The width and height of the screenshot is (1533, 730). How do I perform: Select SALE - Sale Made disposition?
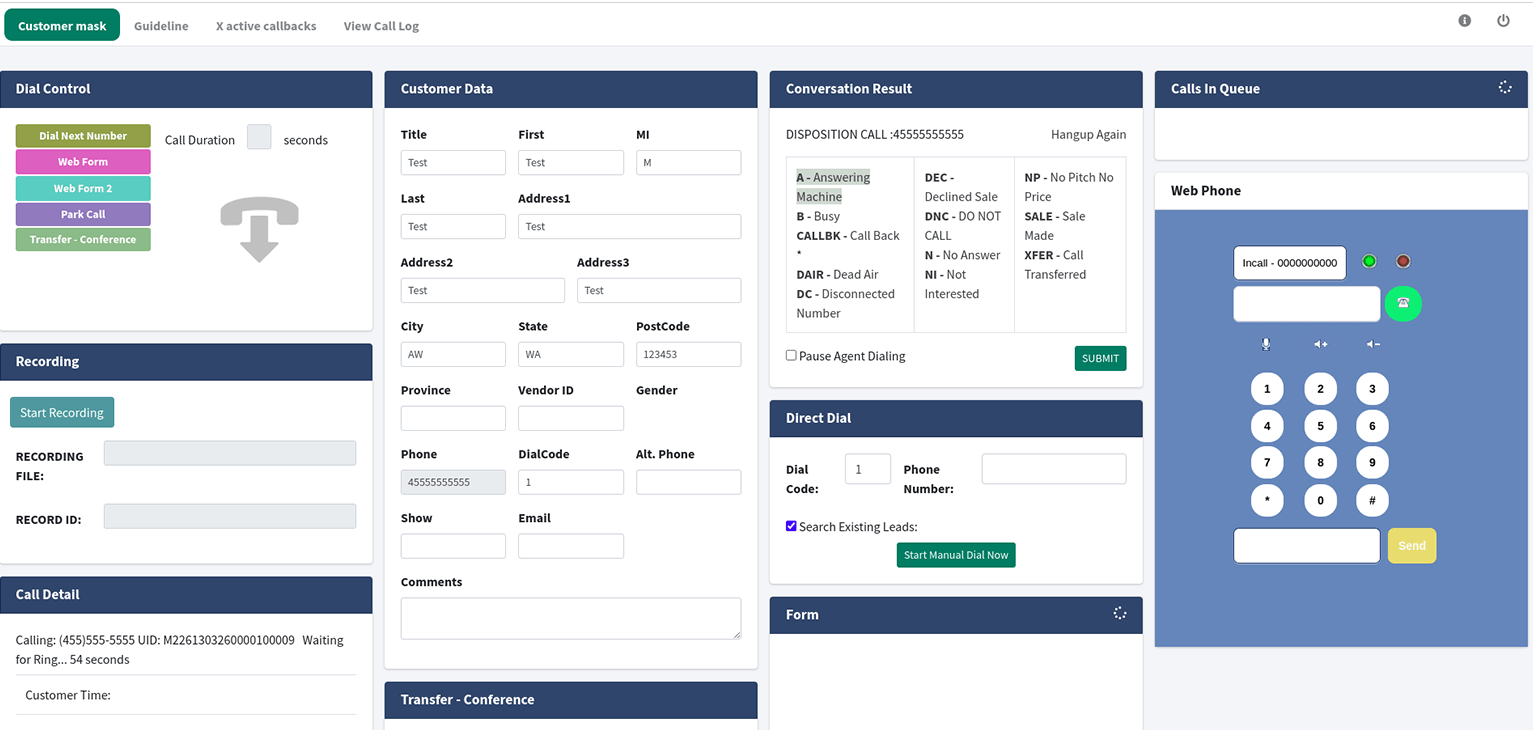[x=1054, y=226]
